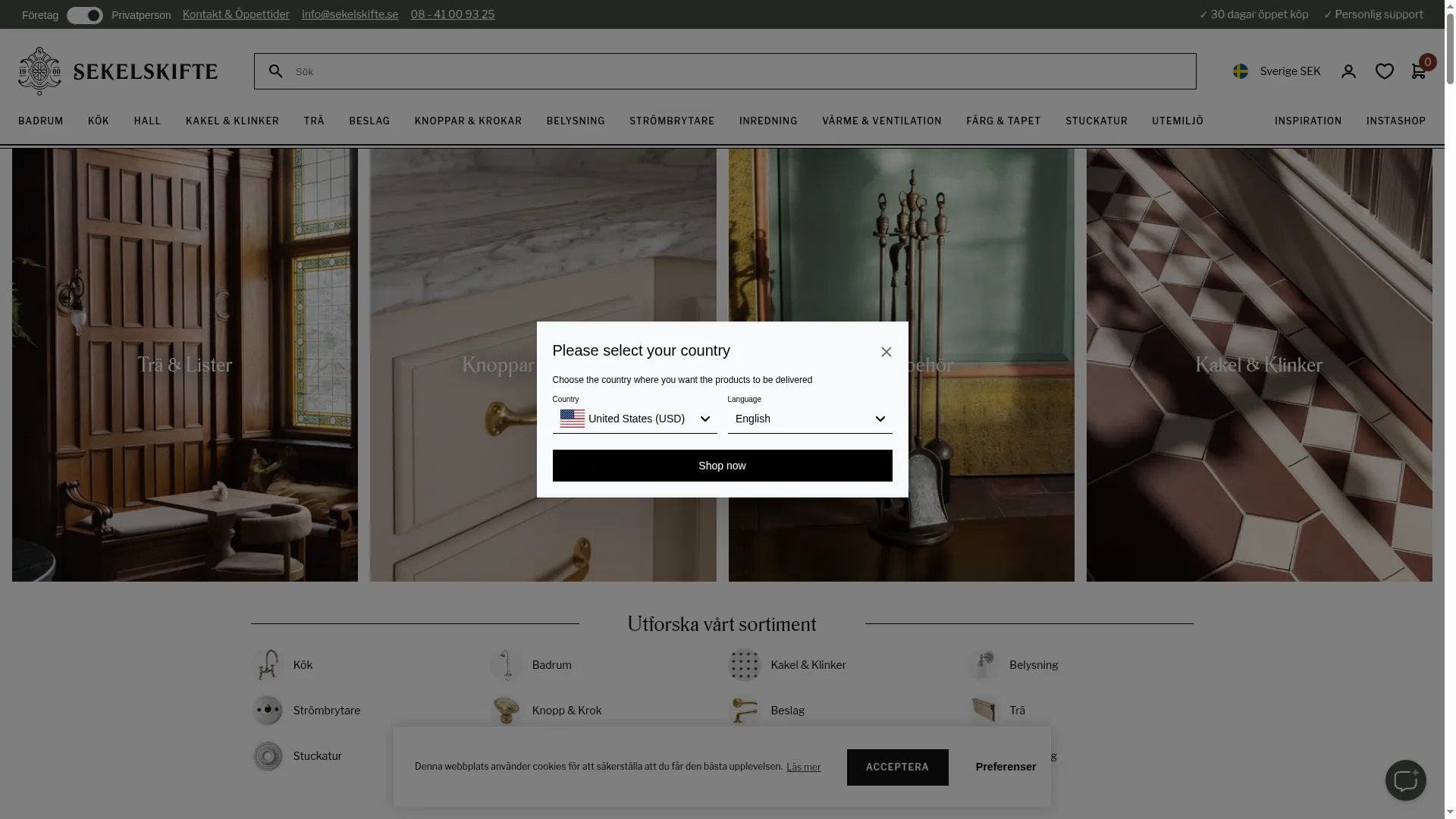
Task: Focus the Sök search field
Action: pos(725,71)
